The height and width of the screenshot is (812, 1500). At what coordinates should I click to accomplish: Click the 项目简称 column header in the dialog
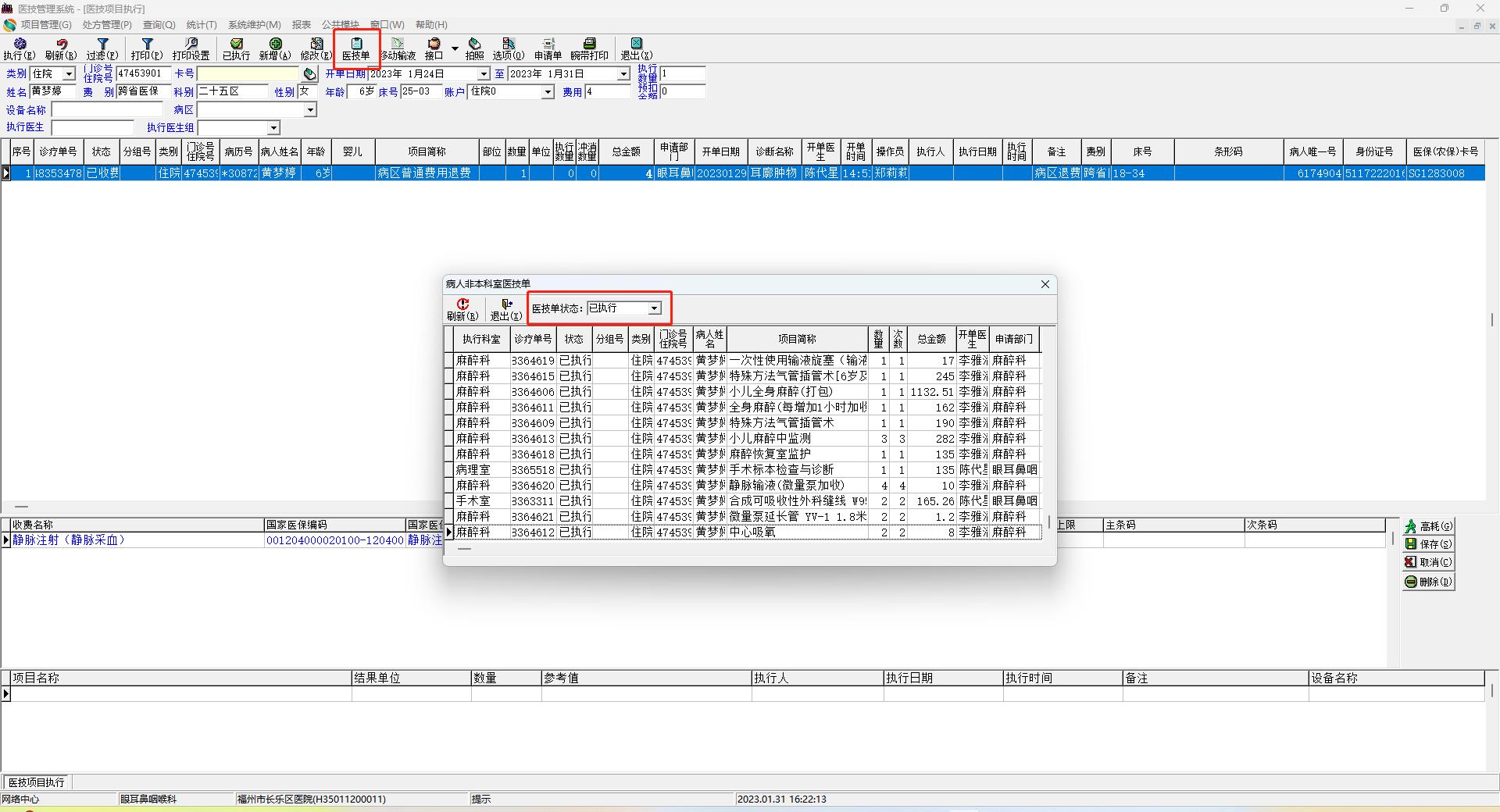[x=797, y=339]
